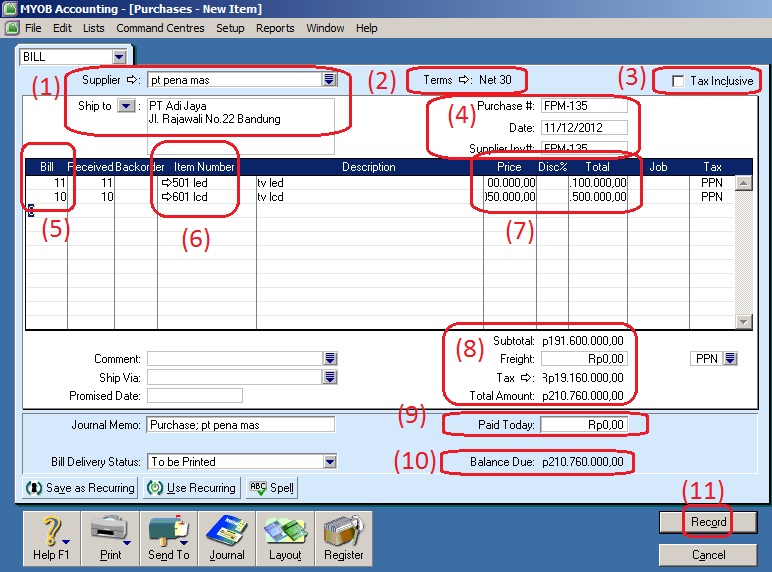Click the Use Recurring button
The image size is (772, 572).
pos(192,488)
